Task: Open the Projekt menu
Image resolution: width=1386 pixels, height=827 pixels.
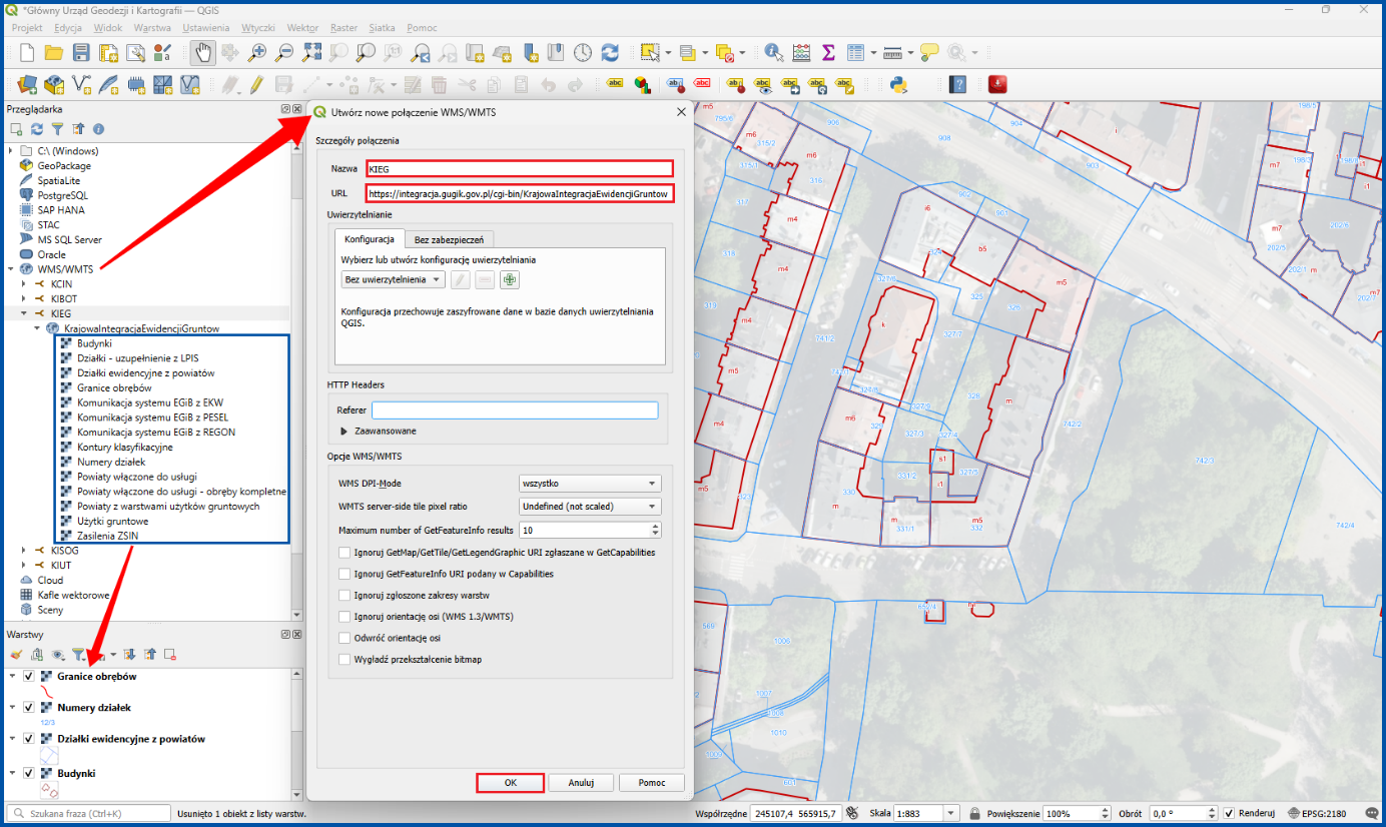Action: click(x=27, y=28)
